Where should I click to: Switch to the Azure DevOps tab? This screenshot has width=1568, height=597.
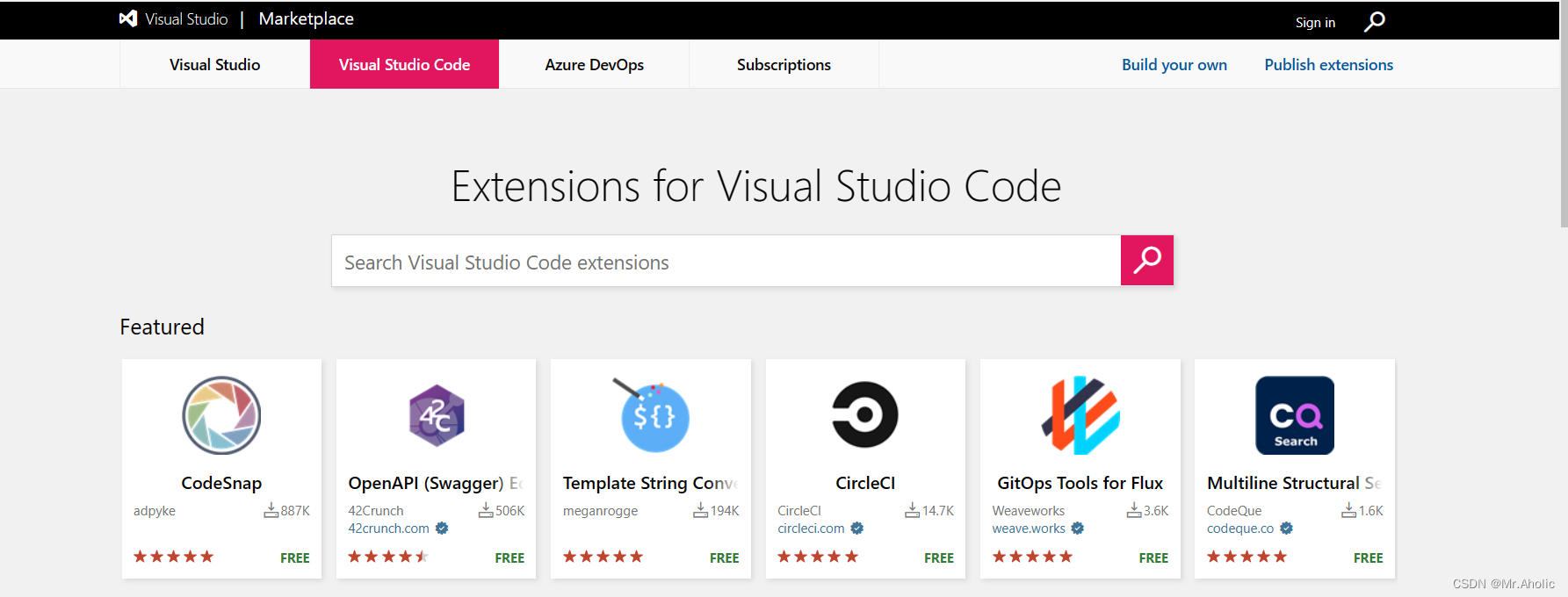tap(594, 64)
